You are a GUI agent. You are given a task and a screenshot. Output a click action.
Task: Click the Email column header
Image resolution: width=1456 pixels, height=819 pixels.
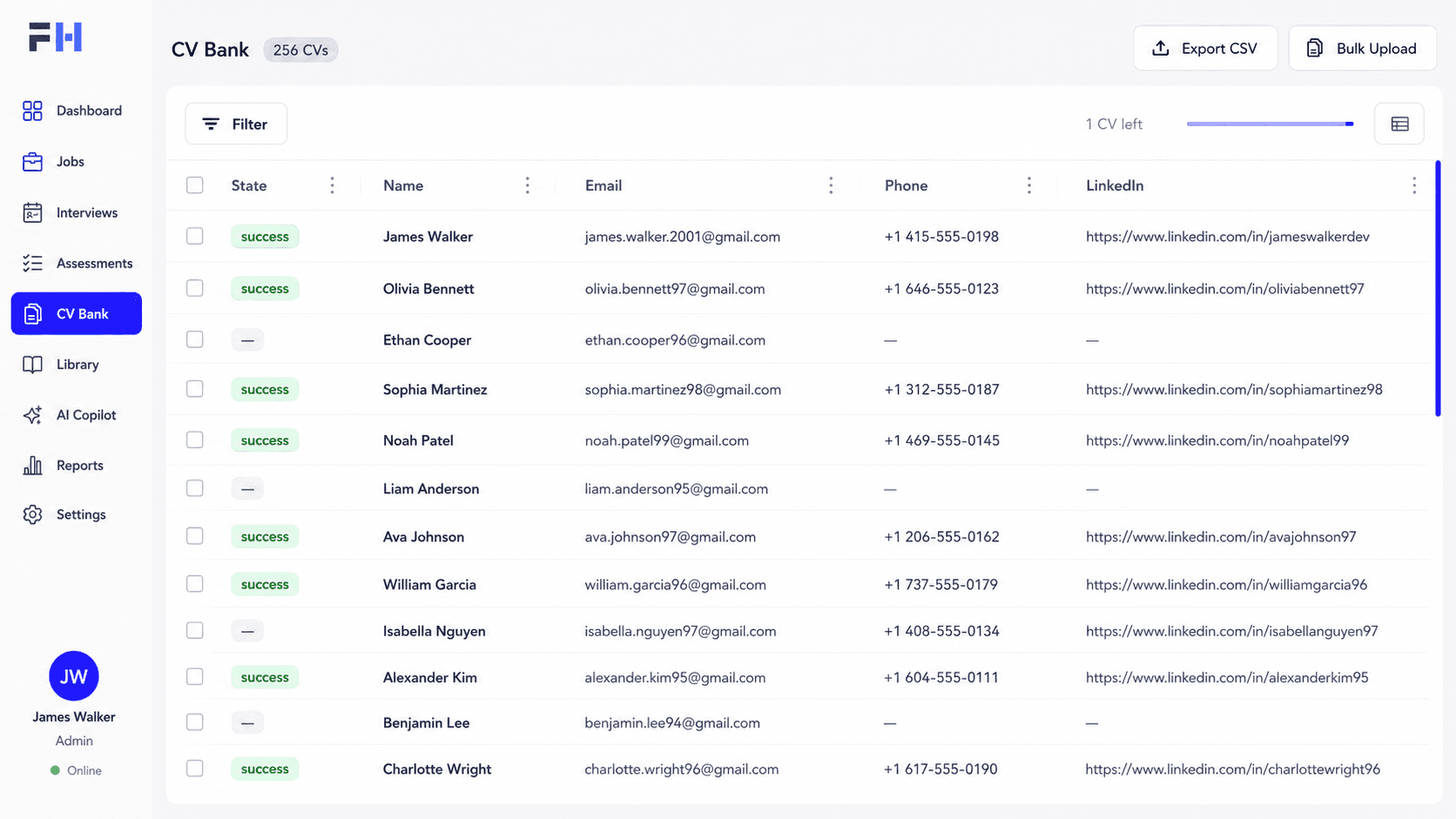[x=603, y=185]
